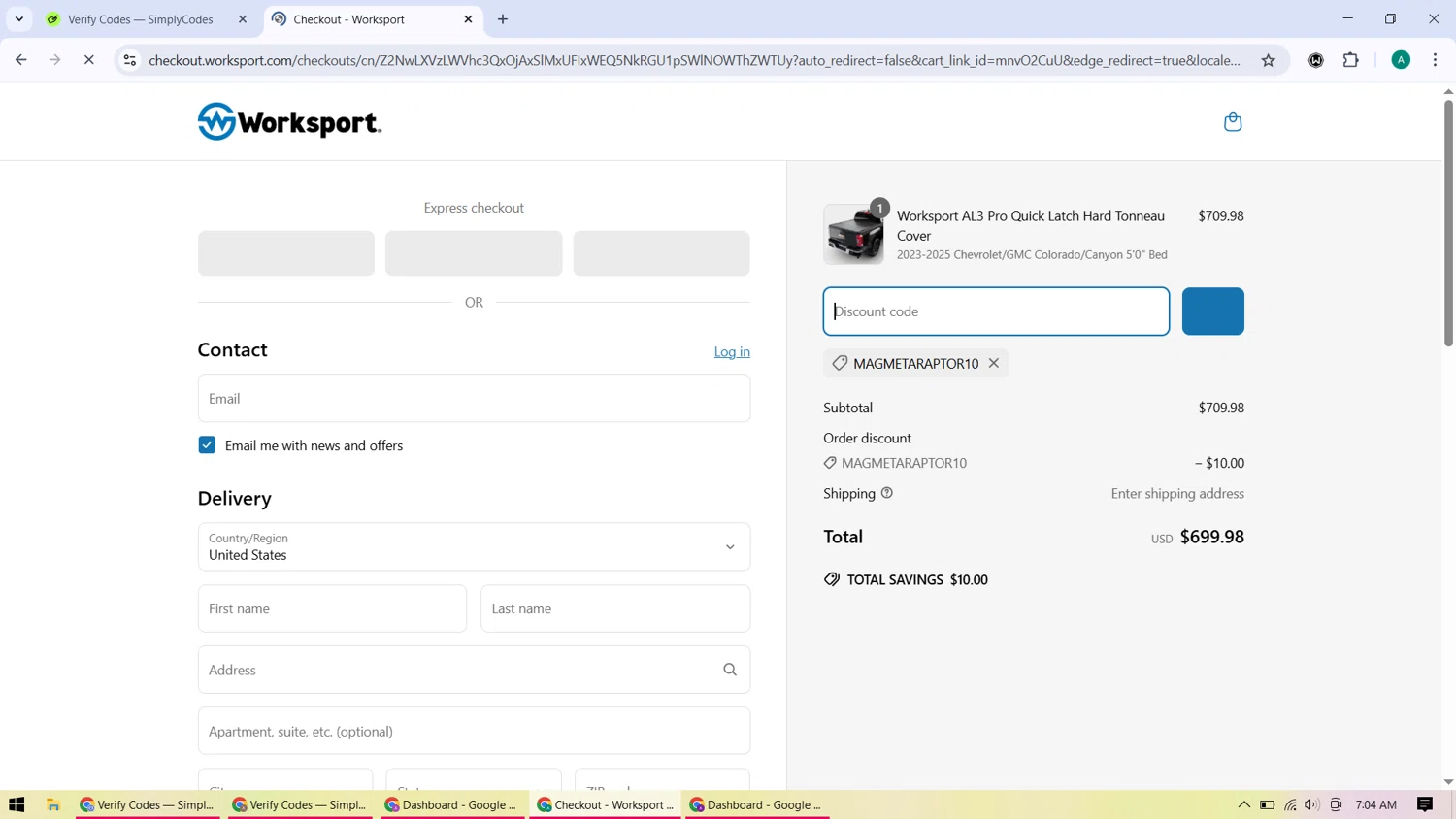Click the extension icon beside the bookmark star

1316,60
